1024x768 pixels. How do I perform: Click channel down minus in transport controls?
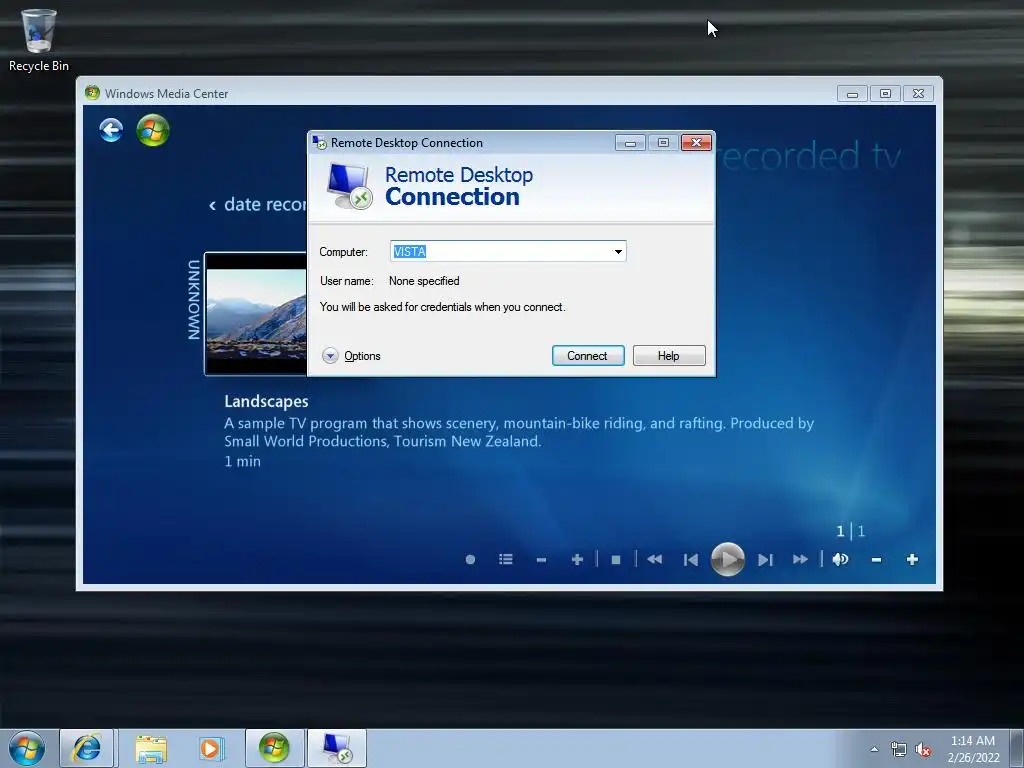click(541, 560)
